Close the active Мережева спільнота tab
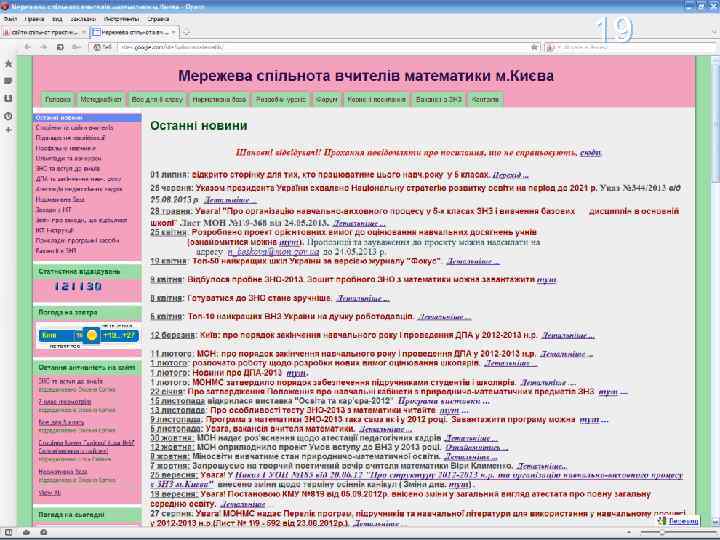720x540 pixels. [174, 32]
